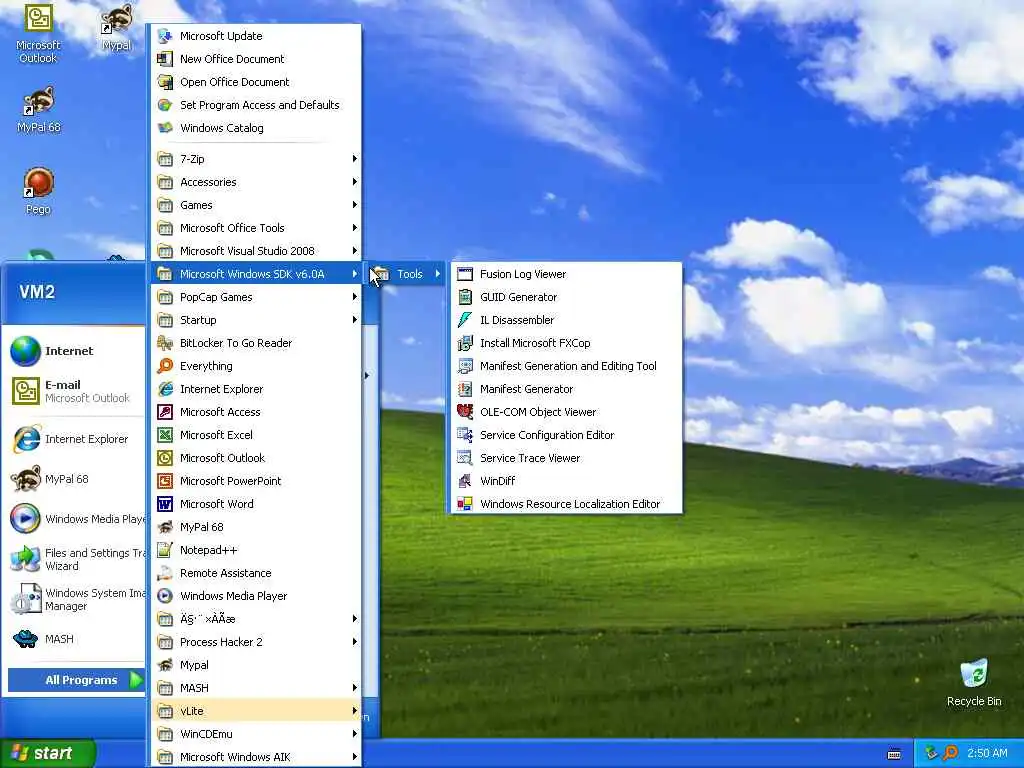Expand Process Hacker 2 submenu arrow

click(x=355, y=642)
